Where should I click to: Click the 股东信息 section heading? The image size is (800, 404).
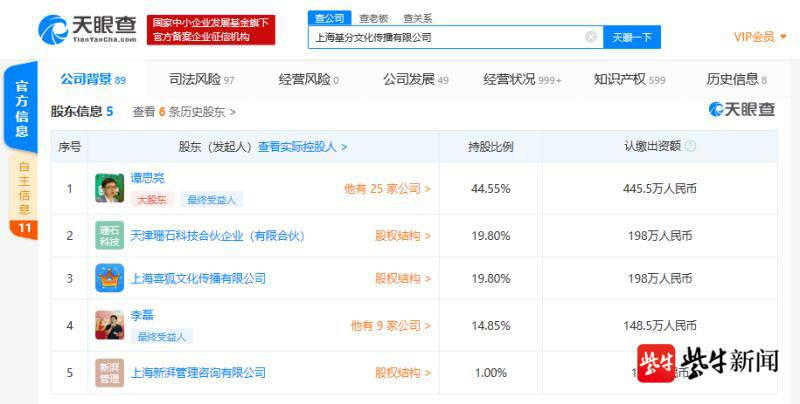click(82, 112)
